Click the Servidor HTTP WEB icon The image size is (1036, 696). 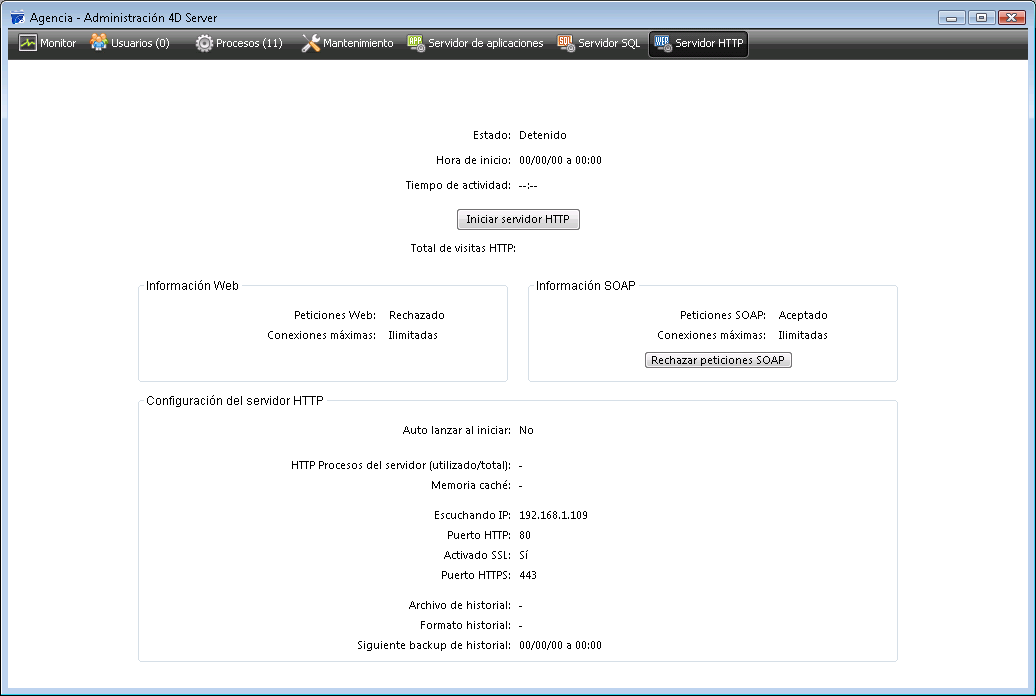tap(663, 44)
